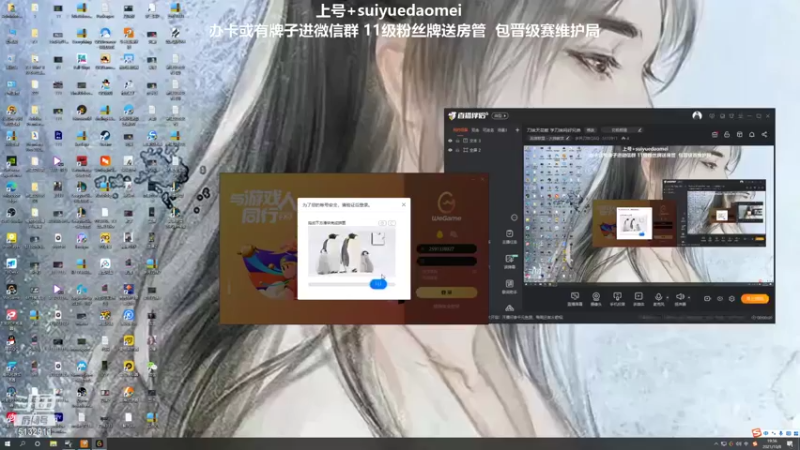The image size is (800, 450).
Task: Click the orange start streaming button
Action: (755, 298)
